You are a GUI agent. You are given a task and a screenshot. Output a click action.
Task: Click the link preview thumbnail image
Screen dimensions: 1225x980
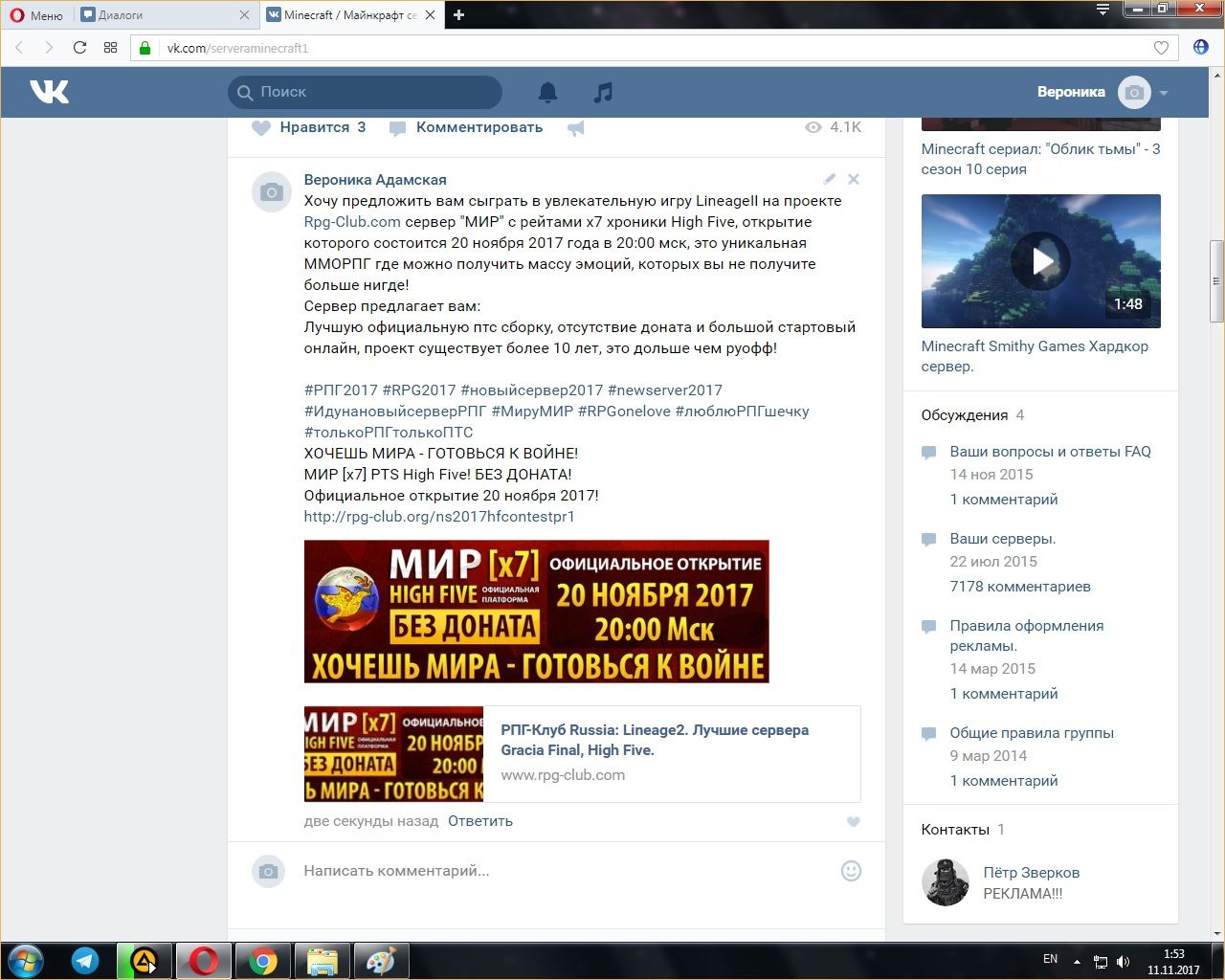(393, 754)
